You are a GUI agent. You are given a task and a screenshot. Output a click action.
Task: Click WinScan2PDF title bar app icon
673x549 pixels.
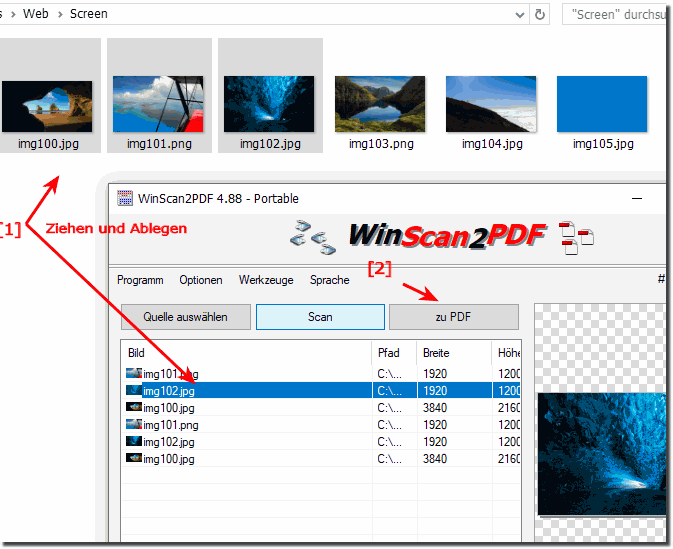tap(125, 198)
